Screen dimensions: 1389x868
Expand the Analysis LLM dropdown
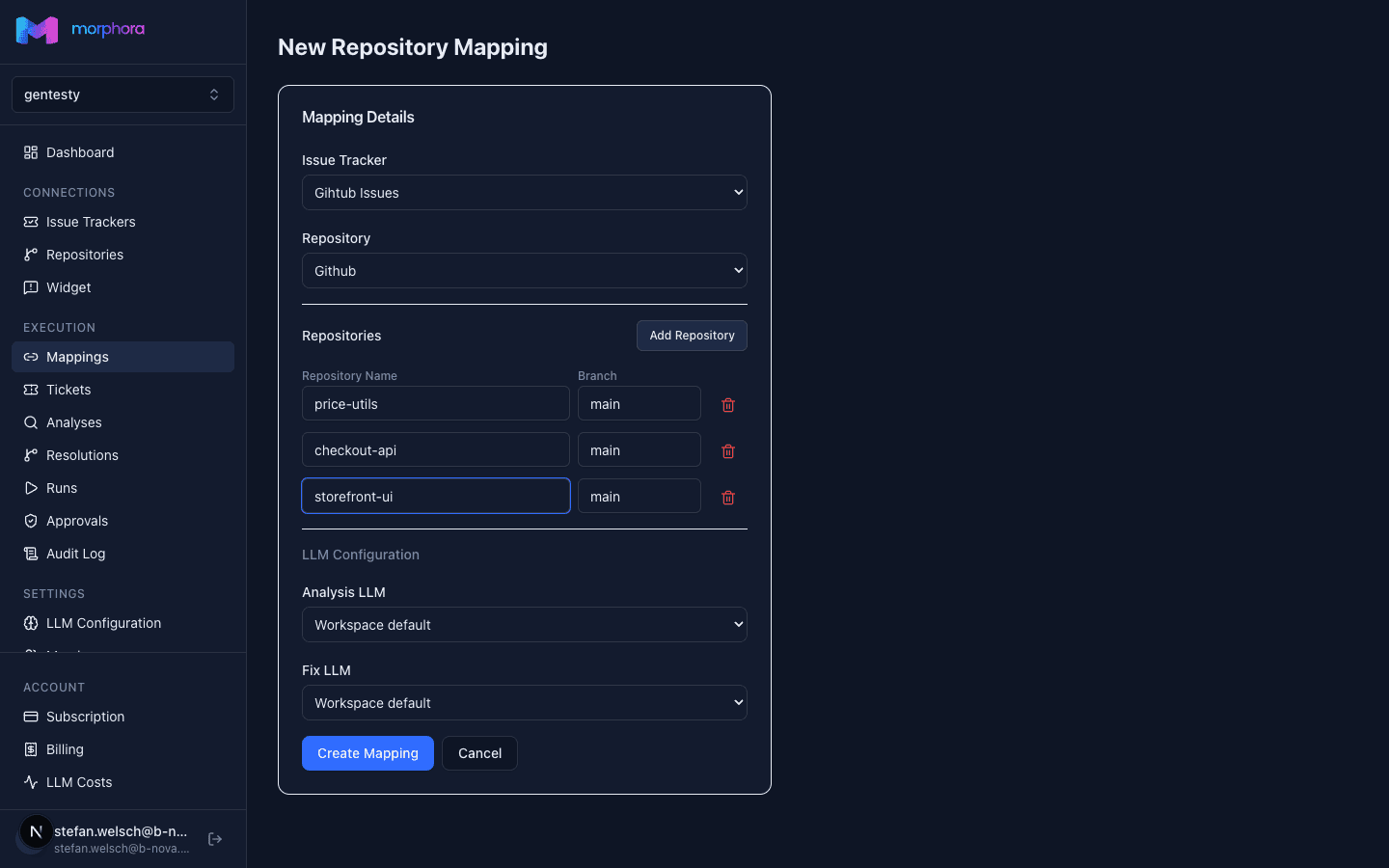[x=525, y=624]
